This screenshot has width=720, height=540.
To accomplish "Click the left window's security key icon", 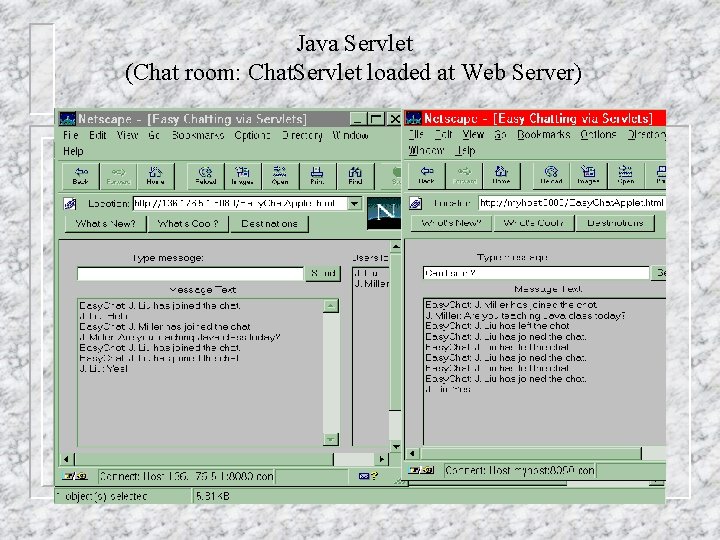I will click(75, 476).
